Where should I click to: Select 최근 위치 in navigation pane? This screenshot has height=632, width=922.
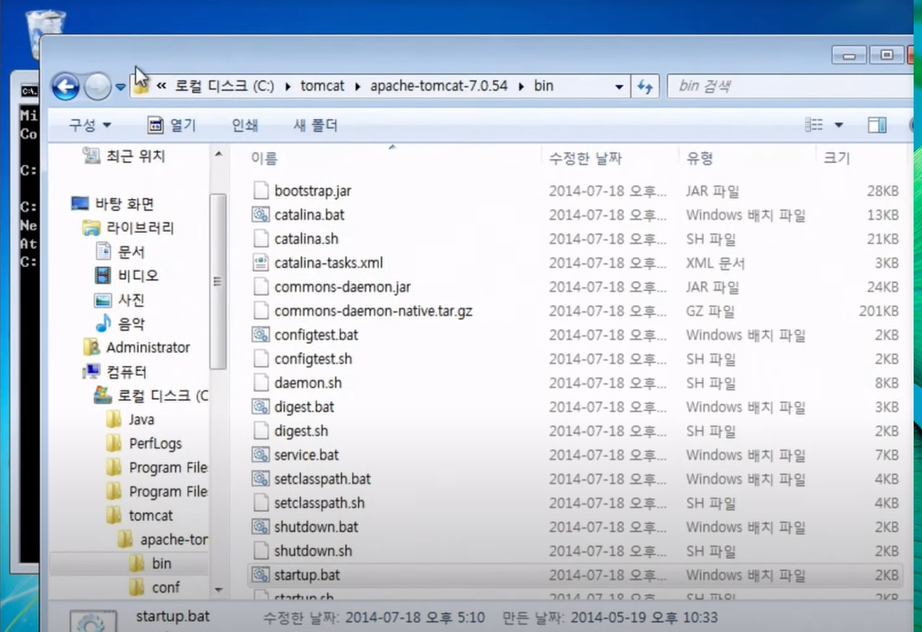tap(124, 156)
